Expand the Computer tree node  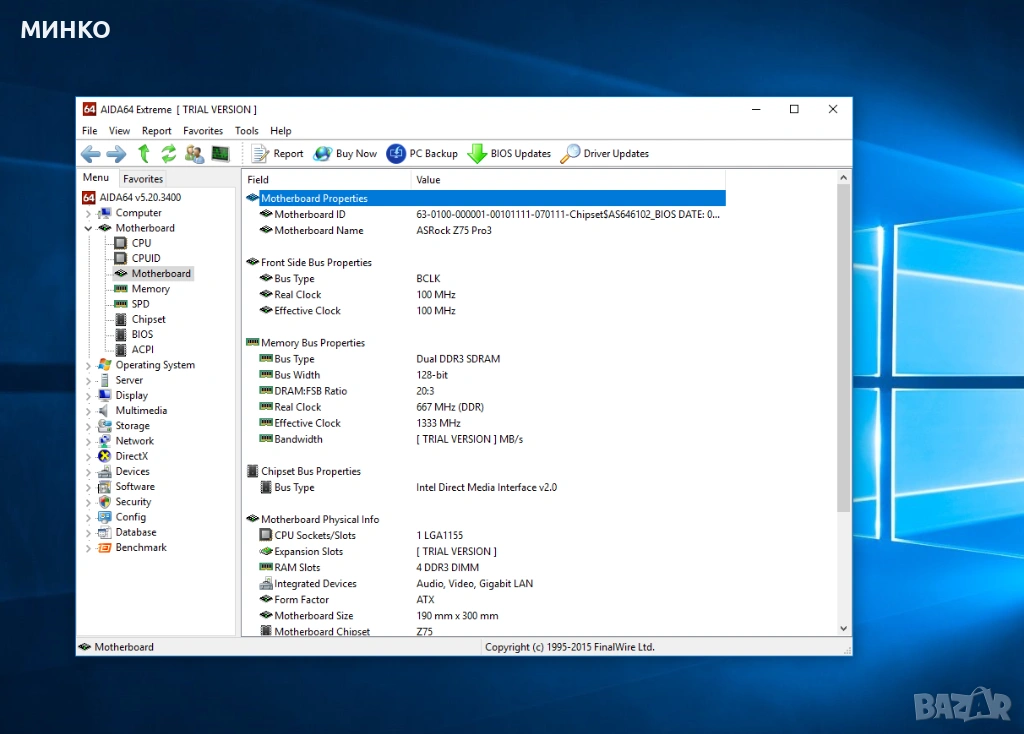point(88,213)
